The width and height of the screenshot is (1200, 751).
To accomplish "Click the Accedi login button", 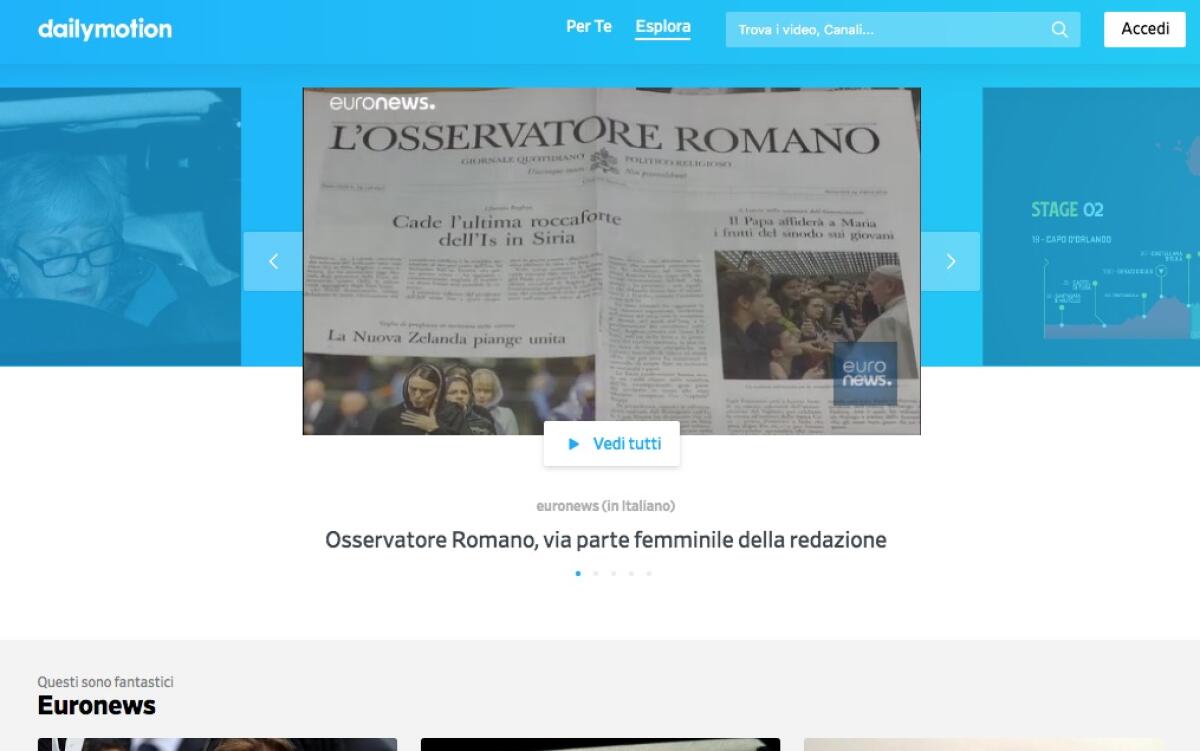I will (1144, 29).
